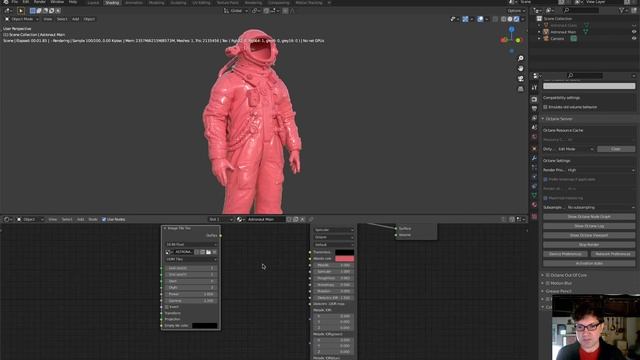640x360 pixels.
Task: Open the View Layer properties tab icon
Action: tap(534, 118)
